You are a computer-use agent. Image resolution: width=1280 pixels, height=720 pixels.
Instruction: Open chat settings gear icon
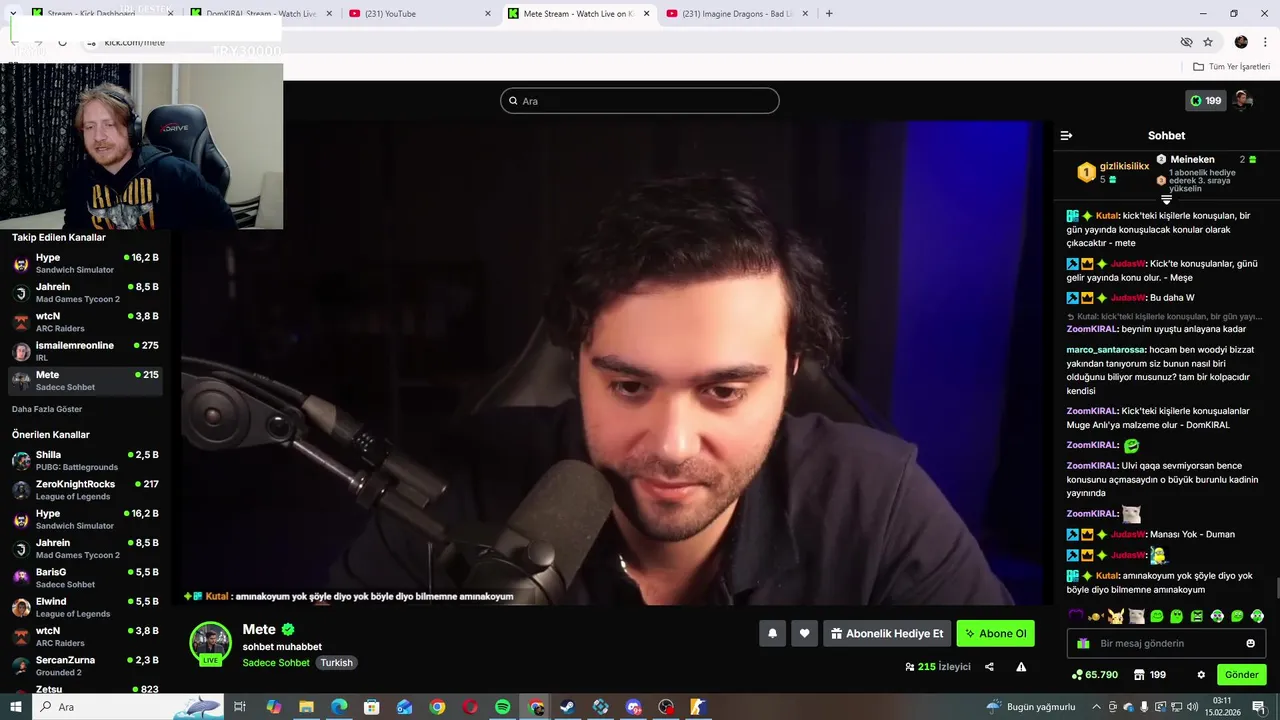pyautogui.click(x=1201, y=675)
